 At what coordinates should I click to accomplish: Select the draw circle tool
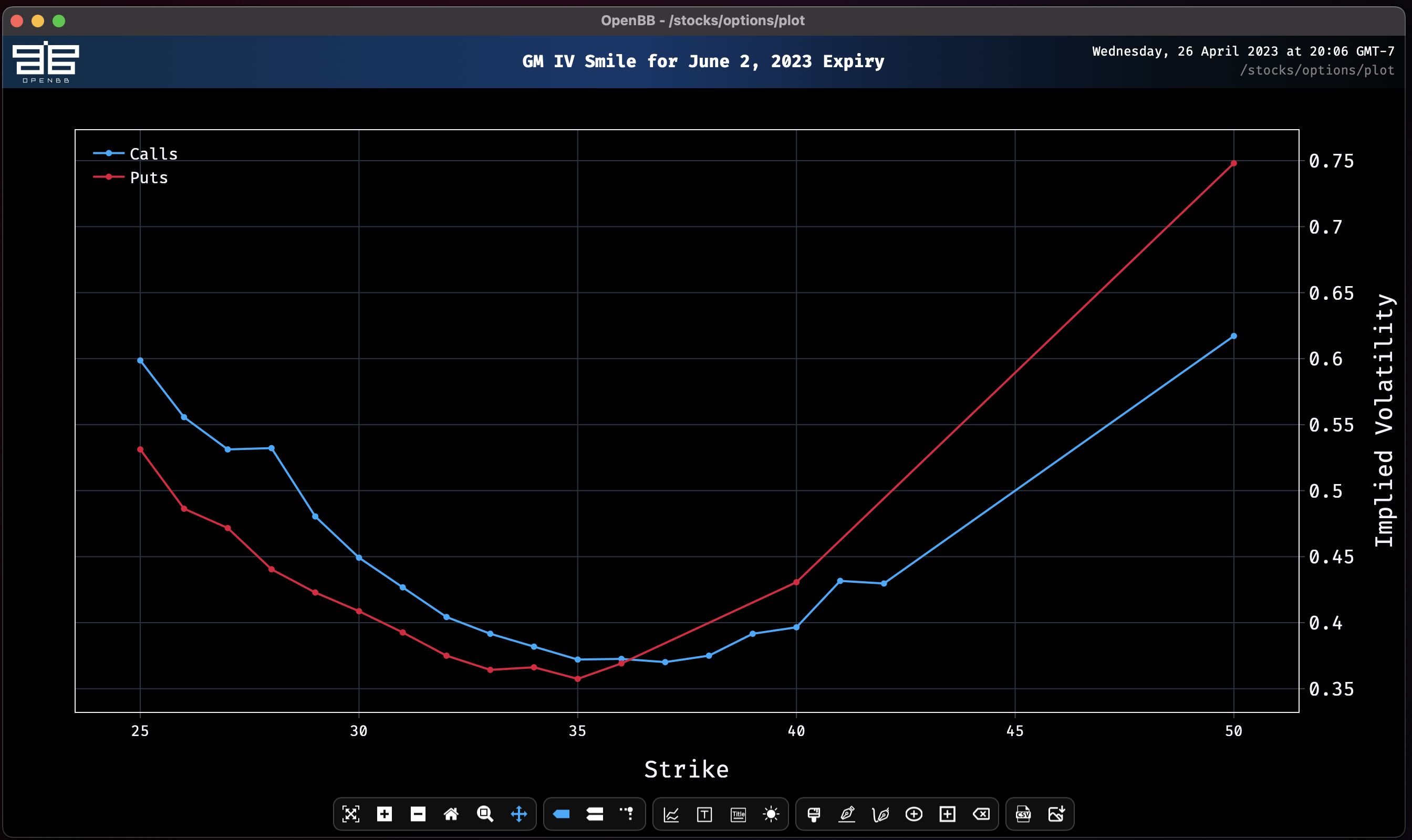914,814
